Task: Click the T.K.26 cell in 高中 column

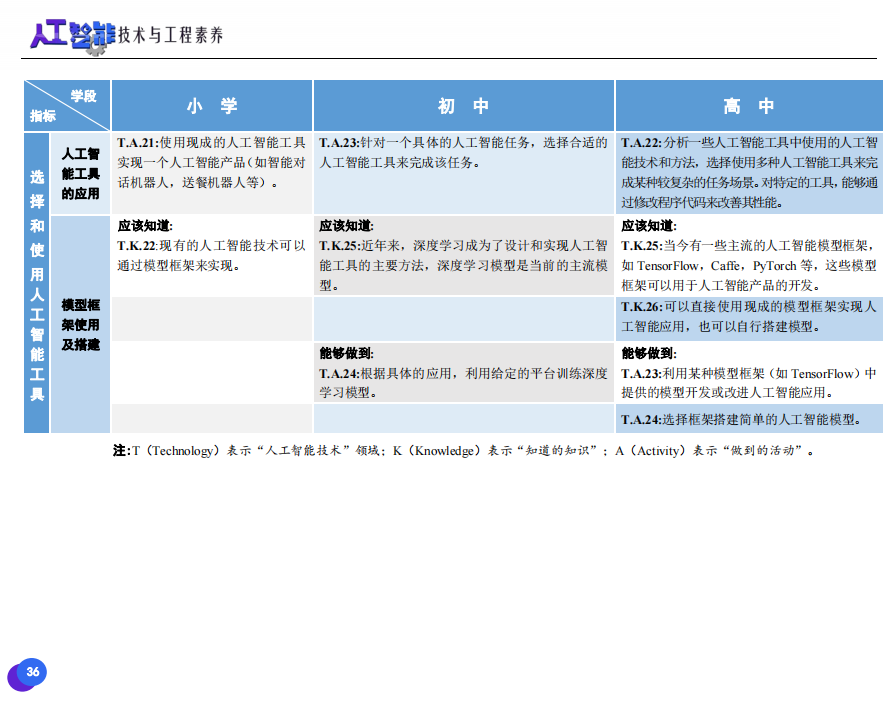Action: tap(749, 317)
